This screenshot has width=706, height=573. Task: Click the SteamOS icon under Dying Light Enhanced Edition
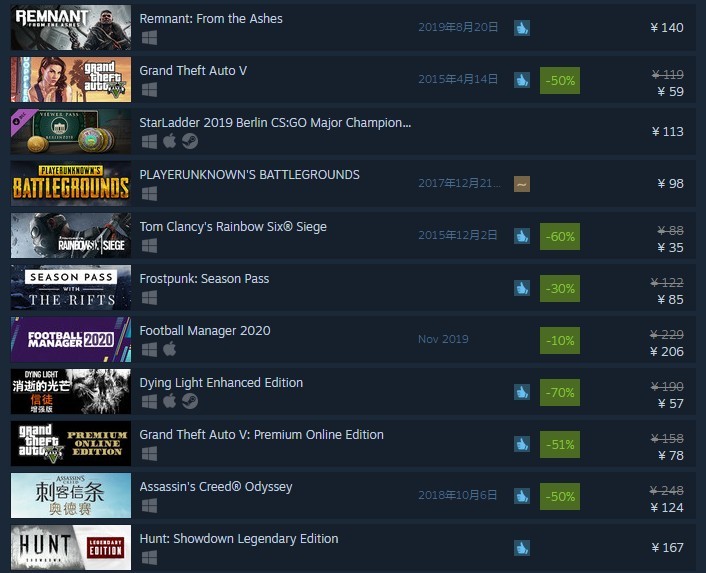190,401
